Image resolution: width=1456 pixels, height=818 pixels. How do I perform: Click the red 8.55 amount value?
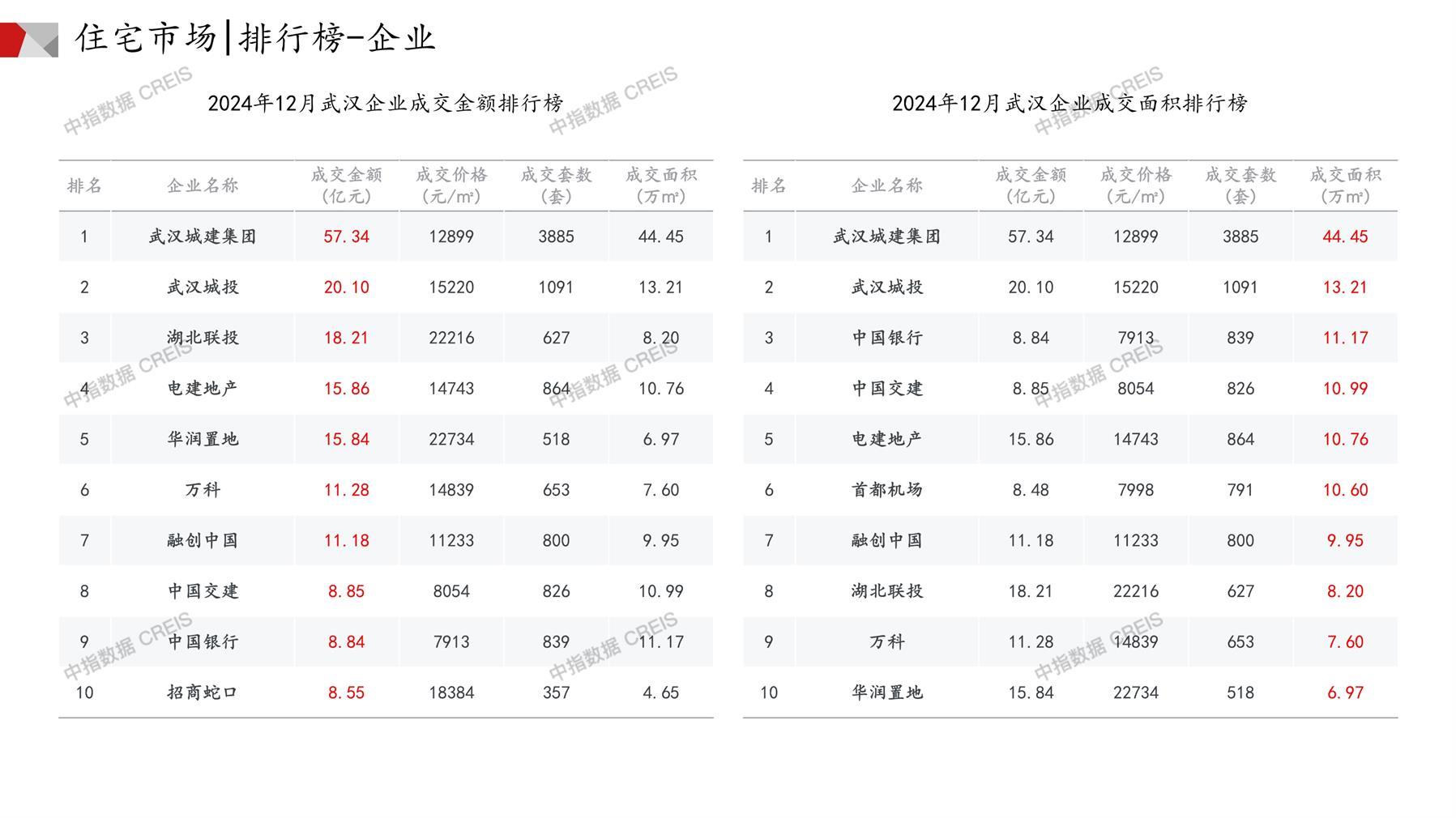click(x=346, y=692)
